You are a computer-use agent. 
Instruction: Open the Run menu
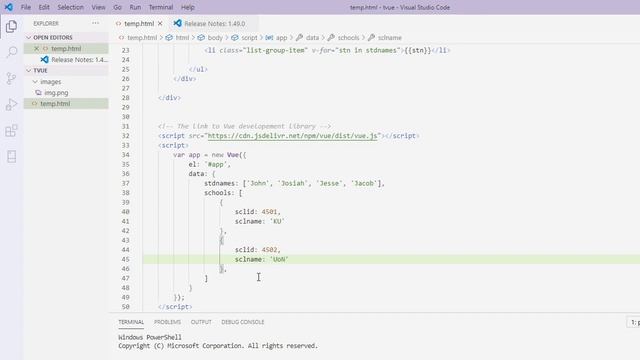coord(135,7)
